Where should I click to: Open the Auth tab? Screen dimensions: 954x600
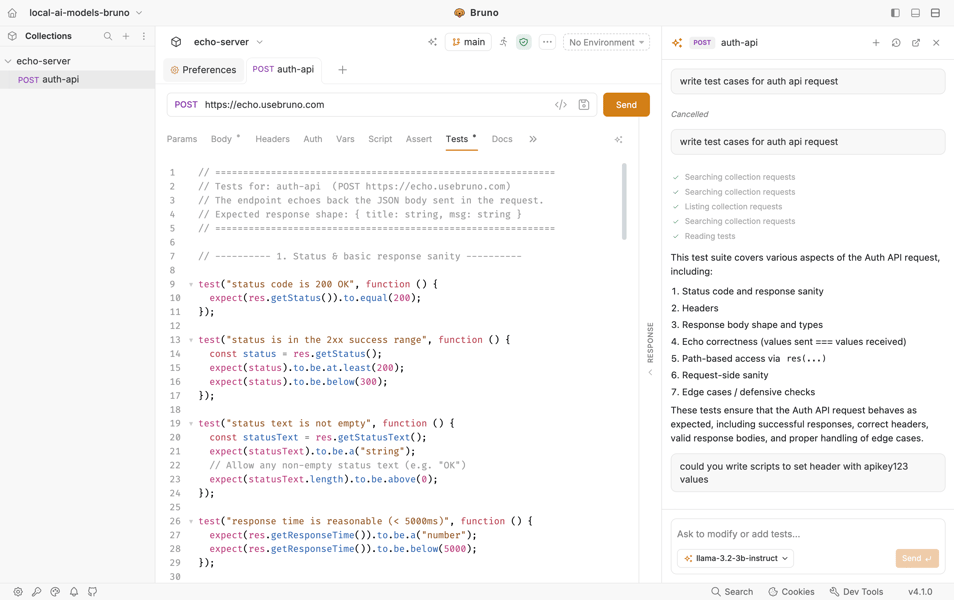[313, 139]
